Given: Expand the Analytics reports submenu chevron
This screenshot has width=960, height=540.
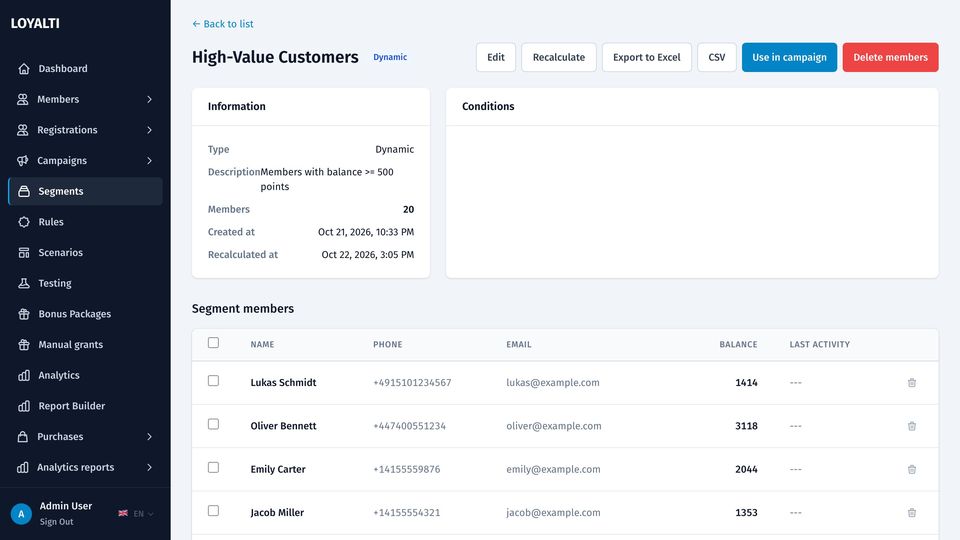Looking at the screenshot, I should pos(149,467).
